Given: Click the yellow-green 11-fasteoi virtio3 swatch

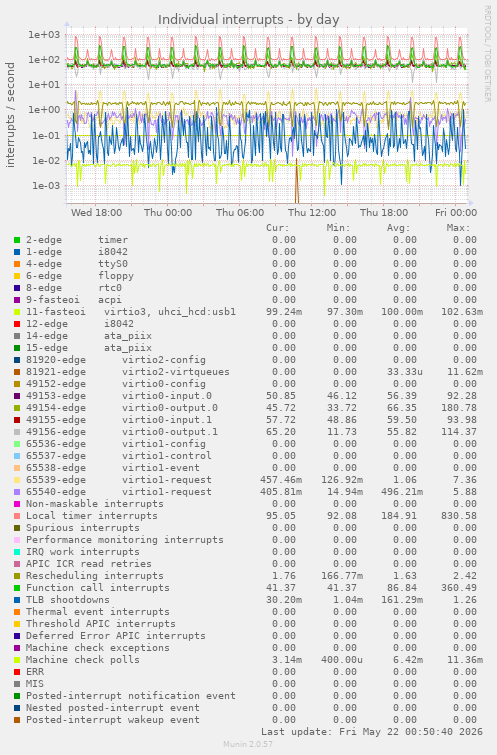Looking at the screenshot, I should tap(17, 312).
